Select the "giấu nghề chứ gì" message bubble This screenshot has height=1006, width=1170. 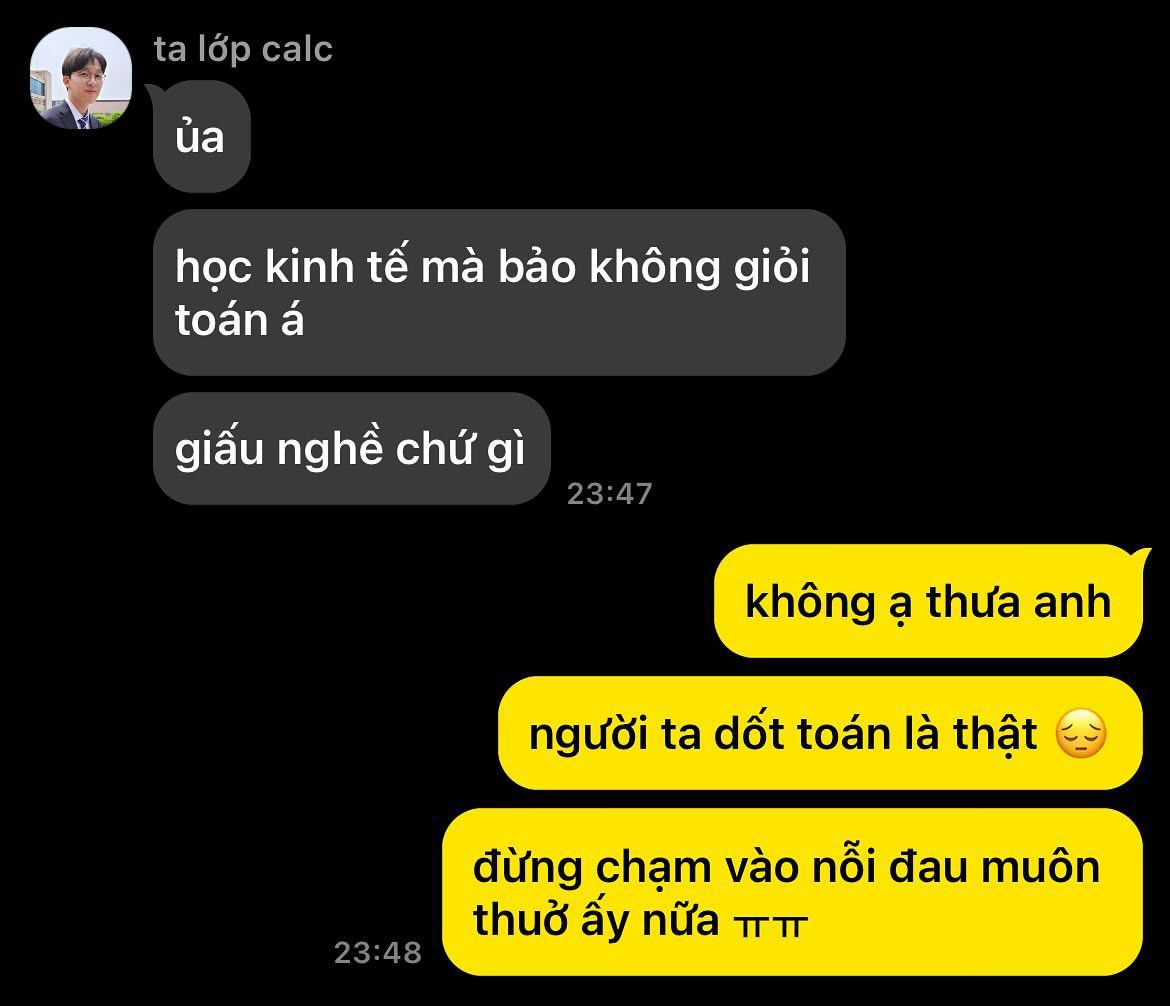click(x=351, y=449)
